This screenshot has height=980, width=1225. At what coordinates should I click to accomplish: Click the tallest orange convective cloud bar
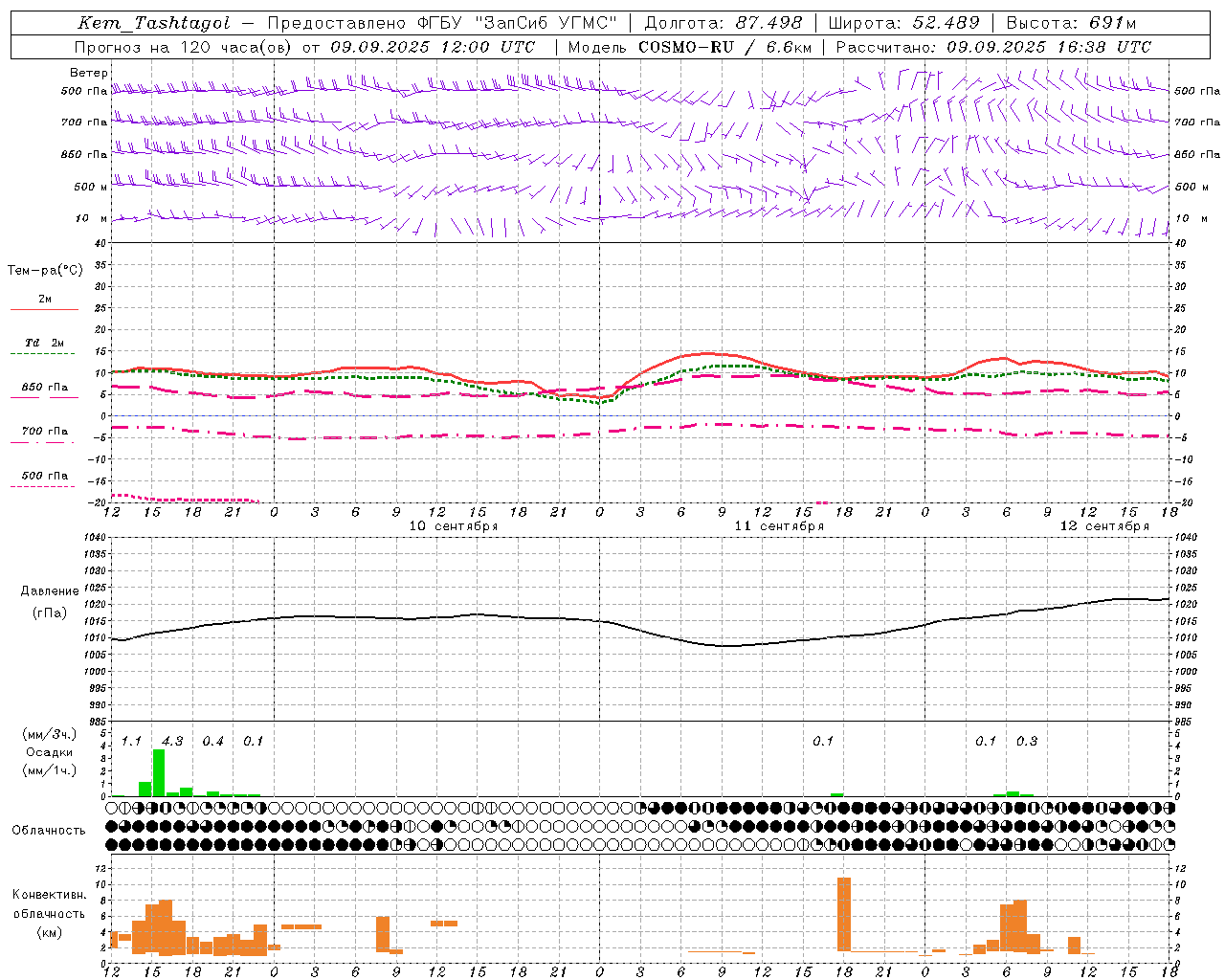[843, 914]
